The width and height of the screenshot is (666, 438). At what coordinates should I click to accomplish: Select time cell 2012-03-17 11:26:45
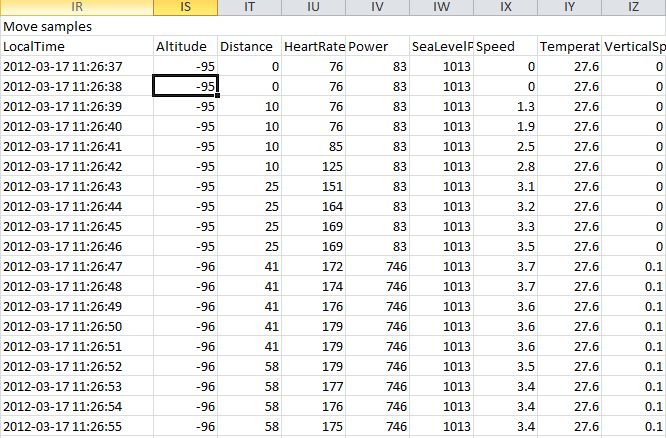coord(76,226)
